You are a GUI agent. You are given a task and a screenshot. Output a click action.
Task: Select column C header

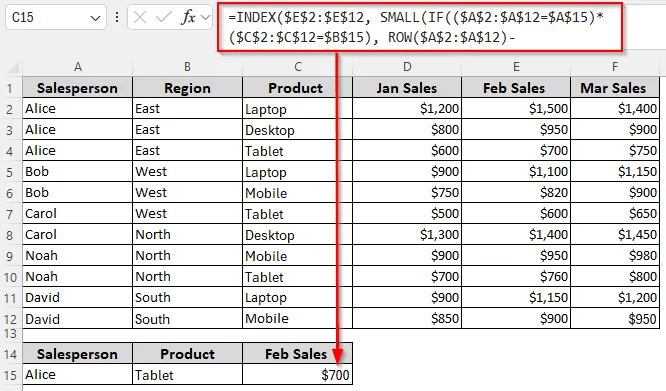click(x=298, y=67)
